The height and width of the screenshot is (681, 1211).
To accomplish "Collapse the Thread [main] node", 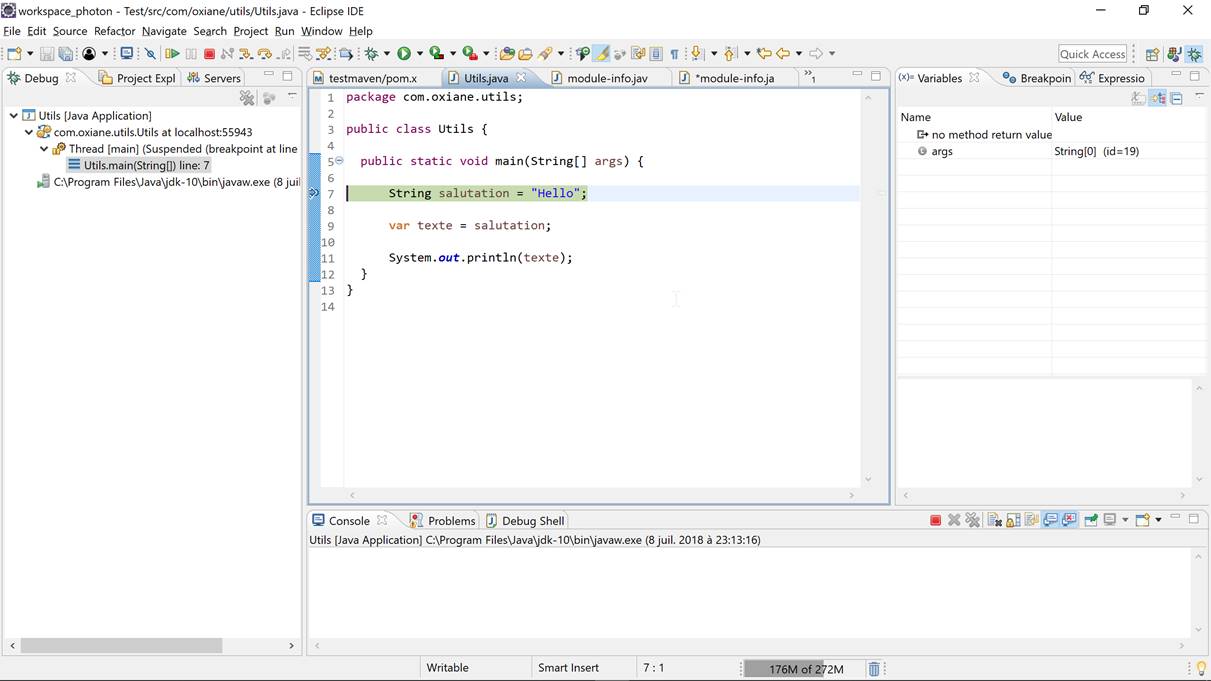I will pyautogui.click(x=45, y=149).
